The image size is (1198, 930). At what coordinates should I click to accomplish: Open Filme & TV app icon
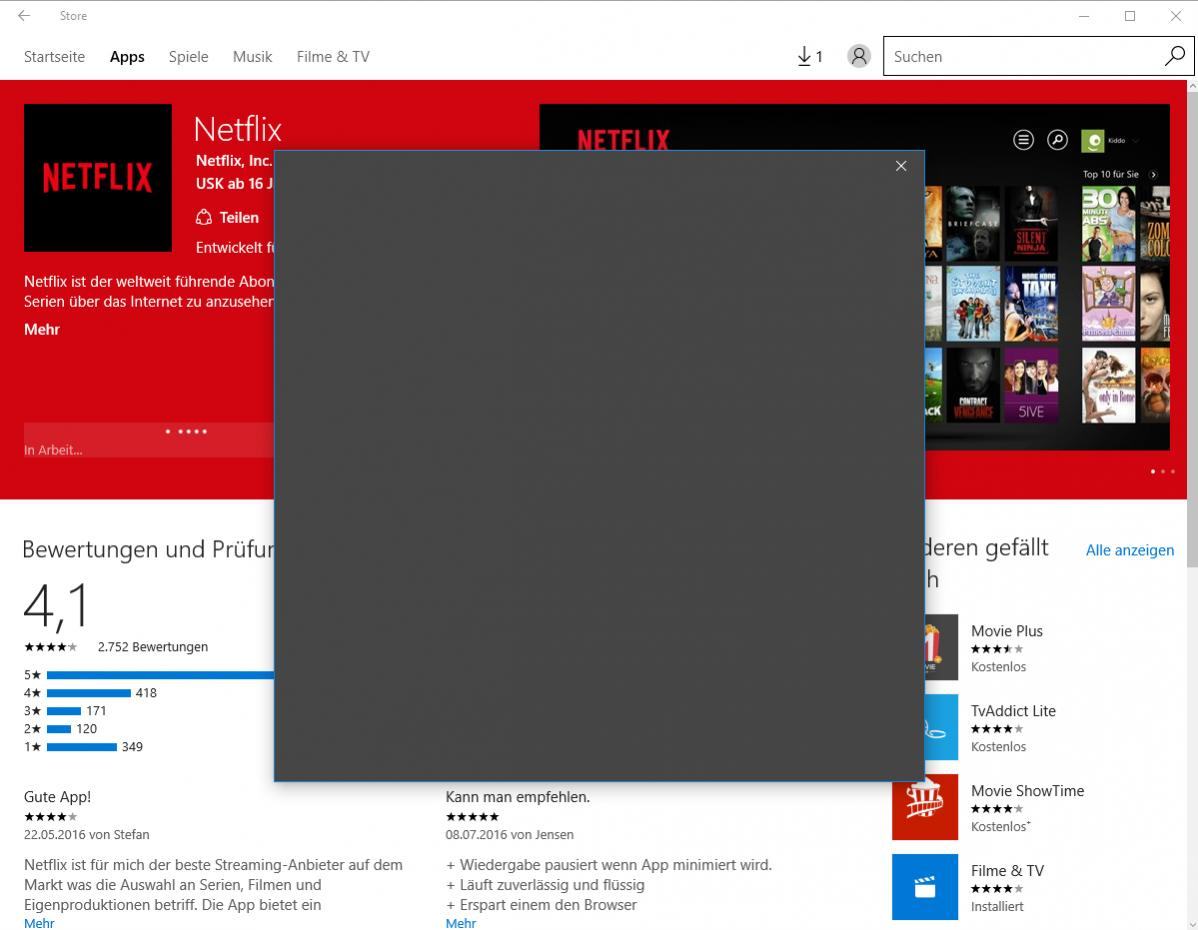click(924, 886)
